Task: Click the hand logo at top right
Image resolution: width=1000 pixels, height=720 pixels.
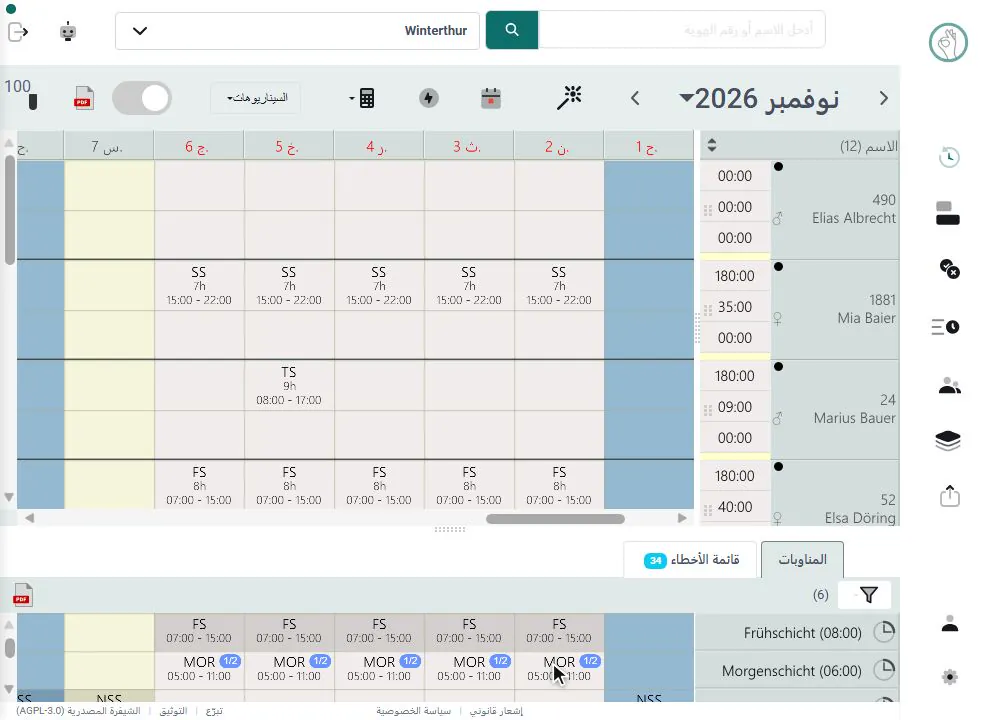Action: tap(948, 43)
